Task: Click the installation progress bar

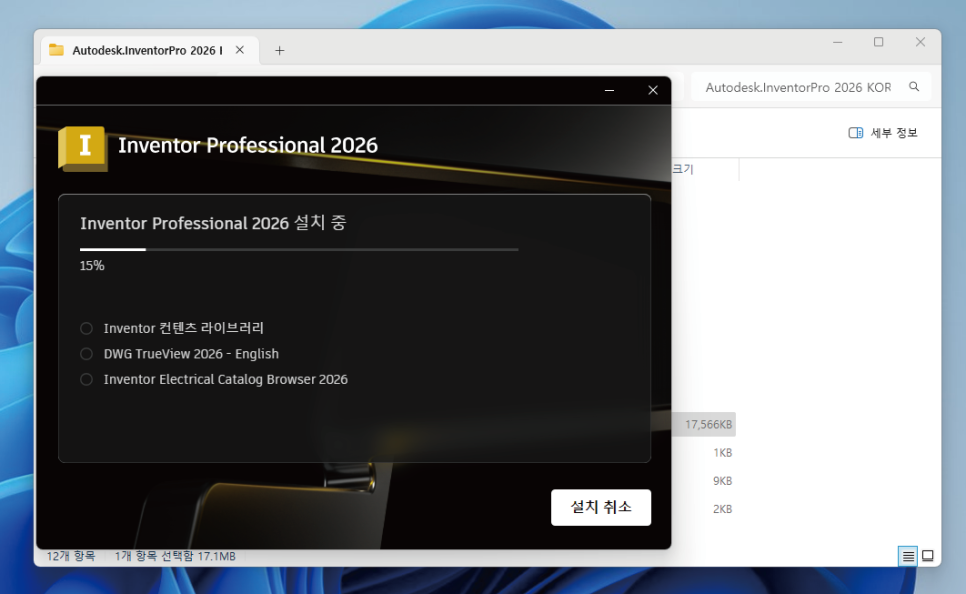Action: pyautogui.click(x=299, y=250)
